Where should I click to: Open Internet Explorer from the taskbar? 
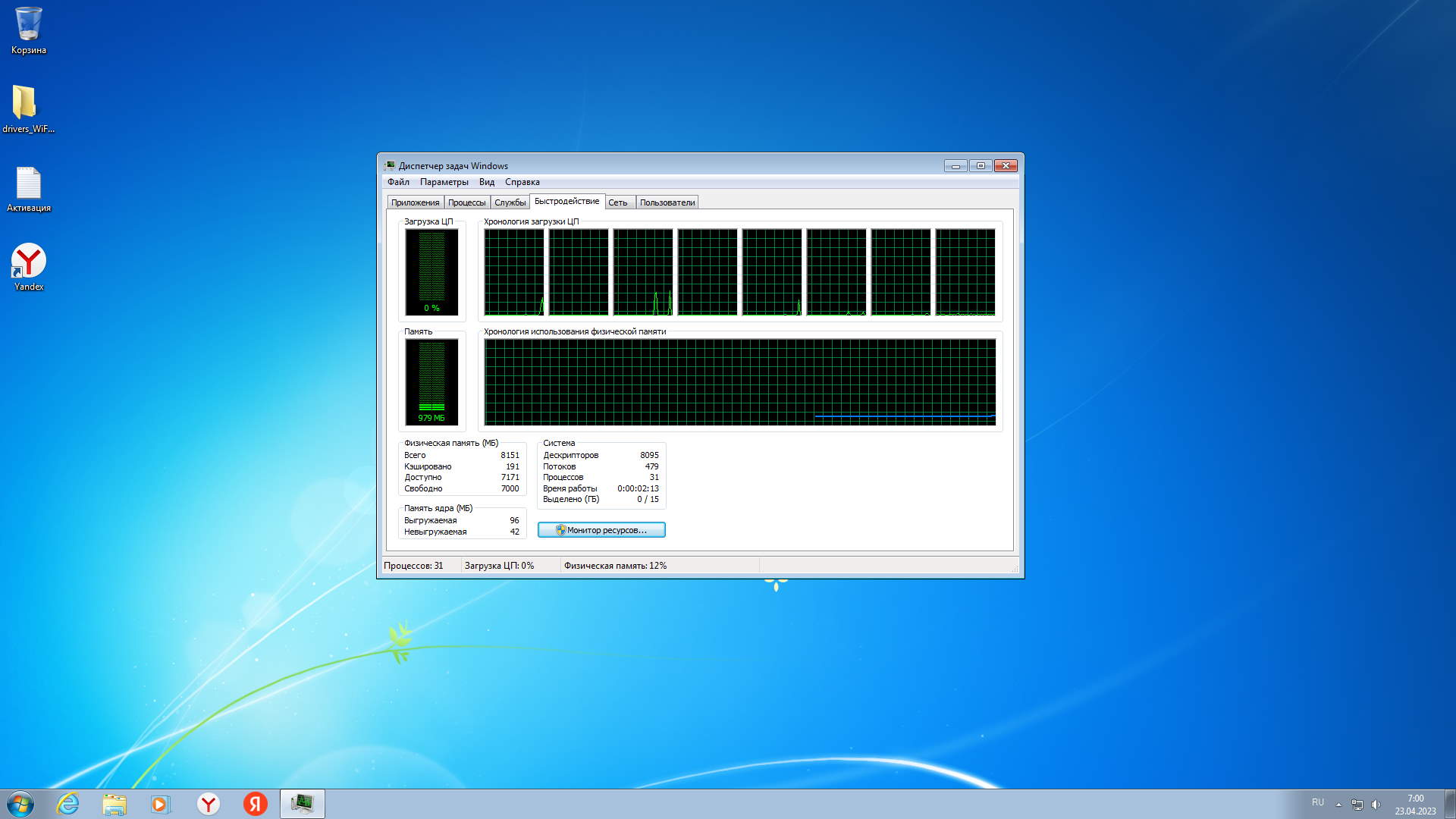coord(68,804)
